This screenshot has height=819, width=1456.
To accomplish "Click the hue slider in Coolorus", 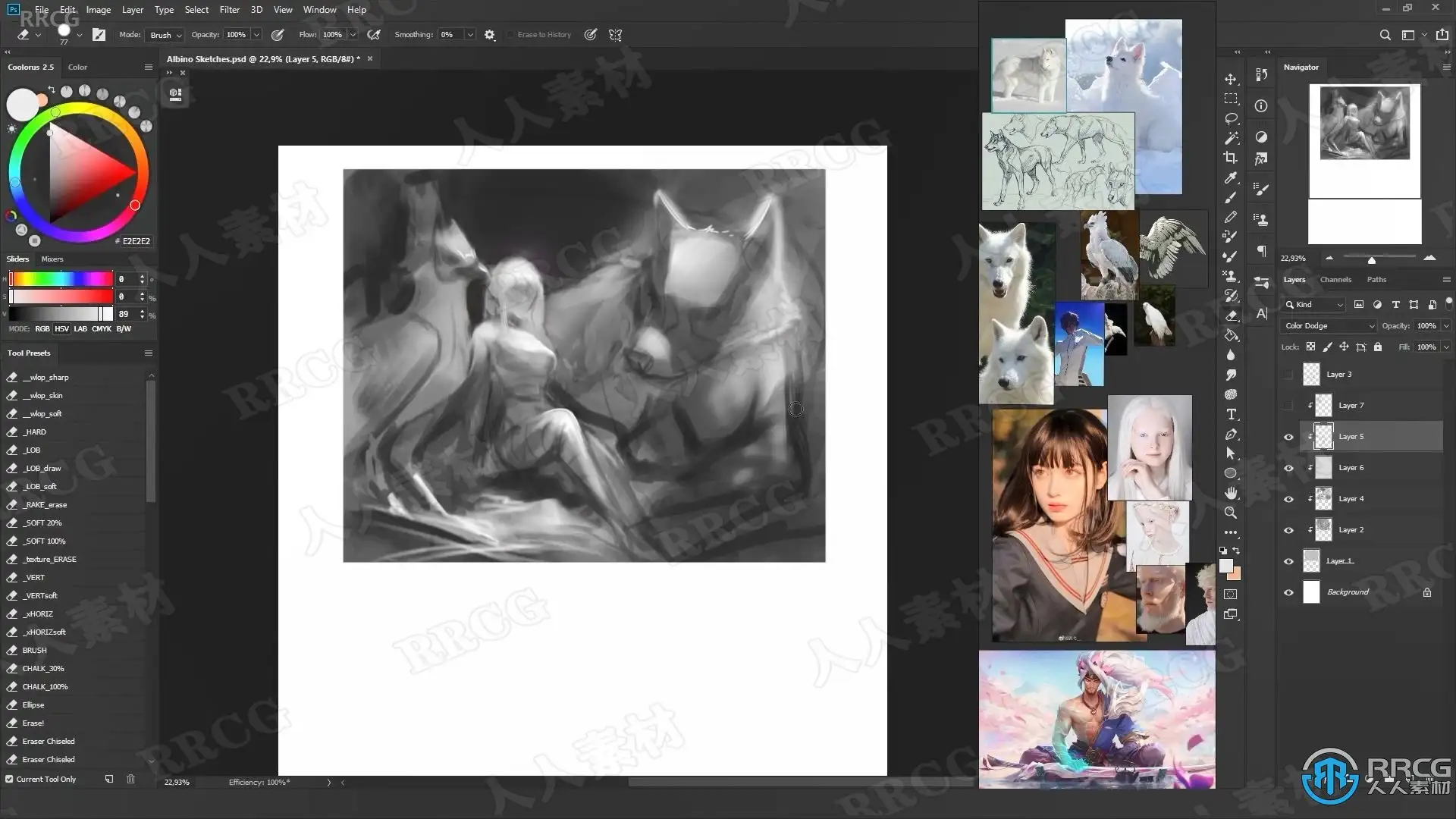I will click(61, 279).
